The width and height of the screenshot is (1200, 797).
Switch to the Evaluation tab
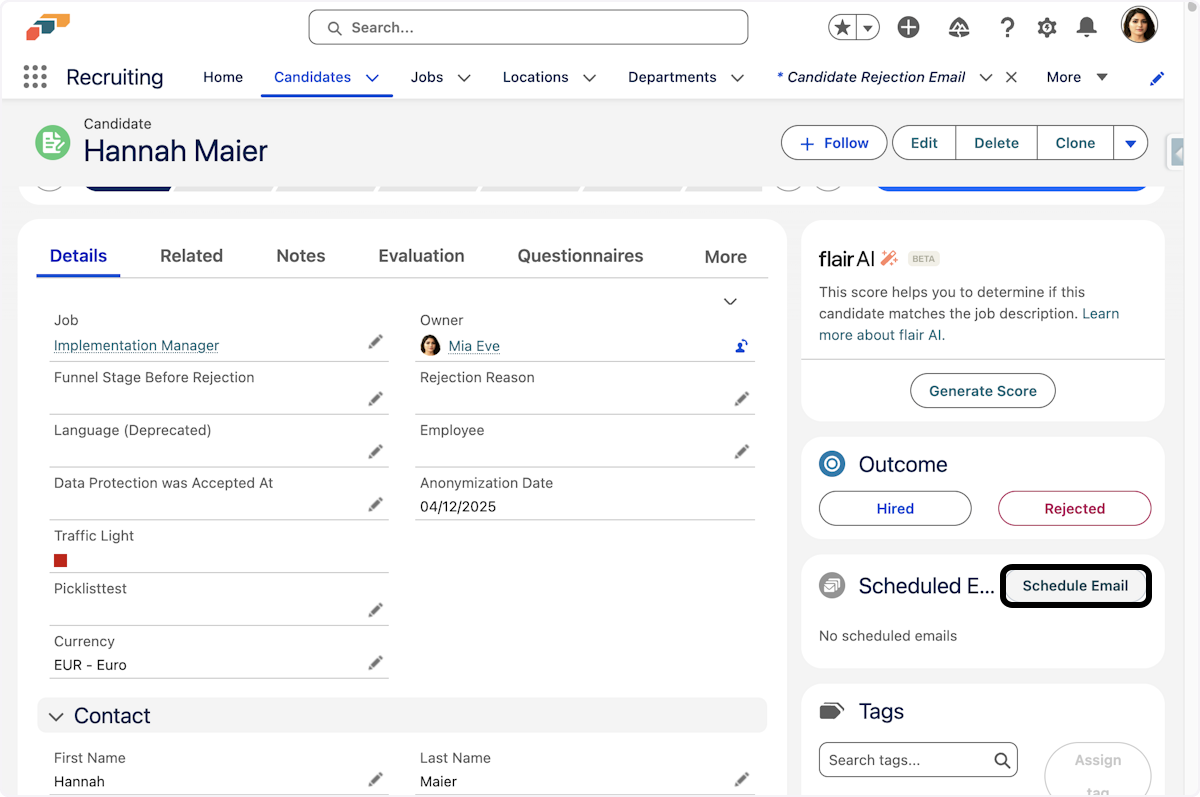tap(421, 256)
